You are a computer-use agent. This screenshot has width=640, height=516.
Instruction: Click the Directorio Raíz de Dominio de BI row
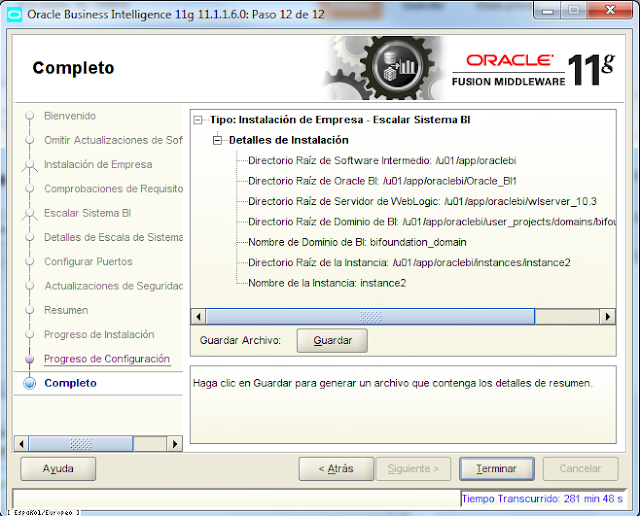pos(432,222)
